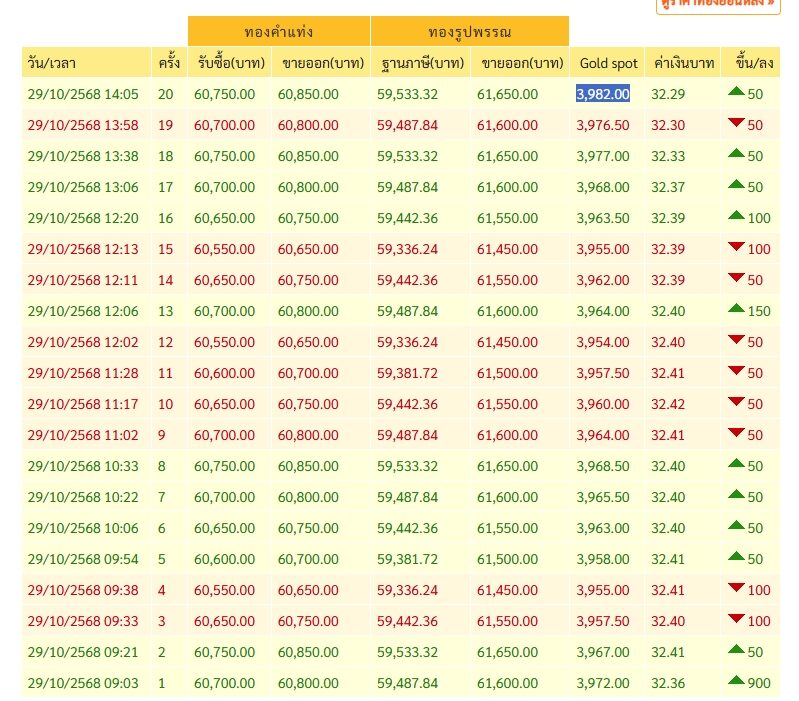This screenshot has width=799, height=701.
Task: Click the ค่าเงินบาท column header
Action: click(683, 63)
